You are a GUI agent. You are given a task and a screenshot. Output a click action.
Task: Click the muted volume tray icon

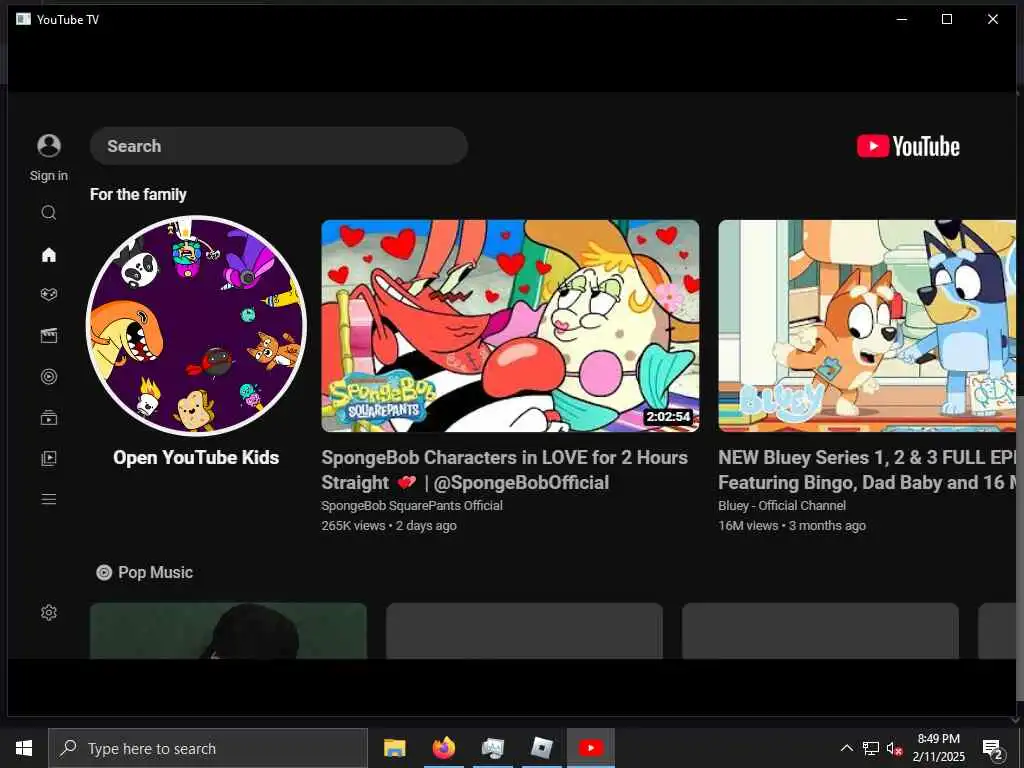pyautogui.click(x=894, y=748)
